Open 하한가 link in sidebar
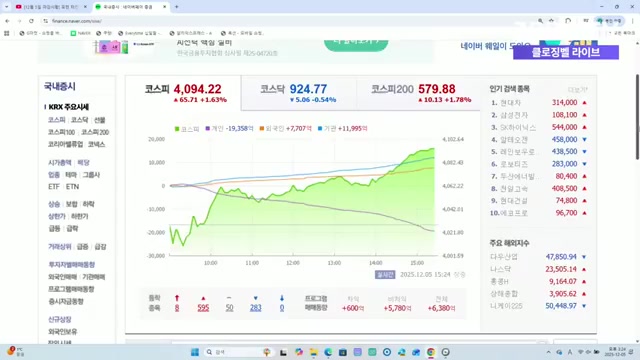 pos(80,216)
